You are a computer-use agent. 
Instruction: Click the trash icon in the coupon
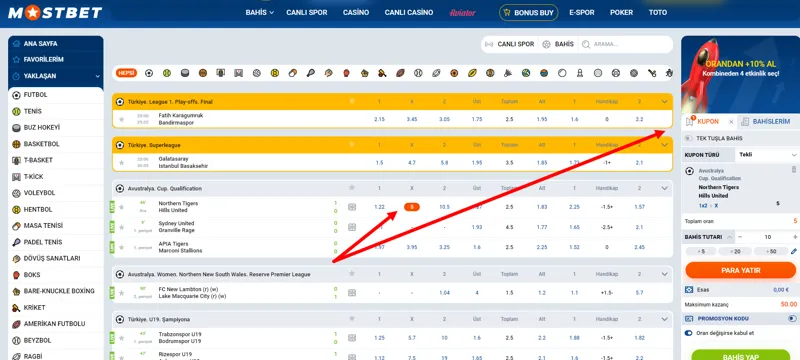click(x=793, y=170)
